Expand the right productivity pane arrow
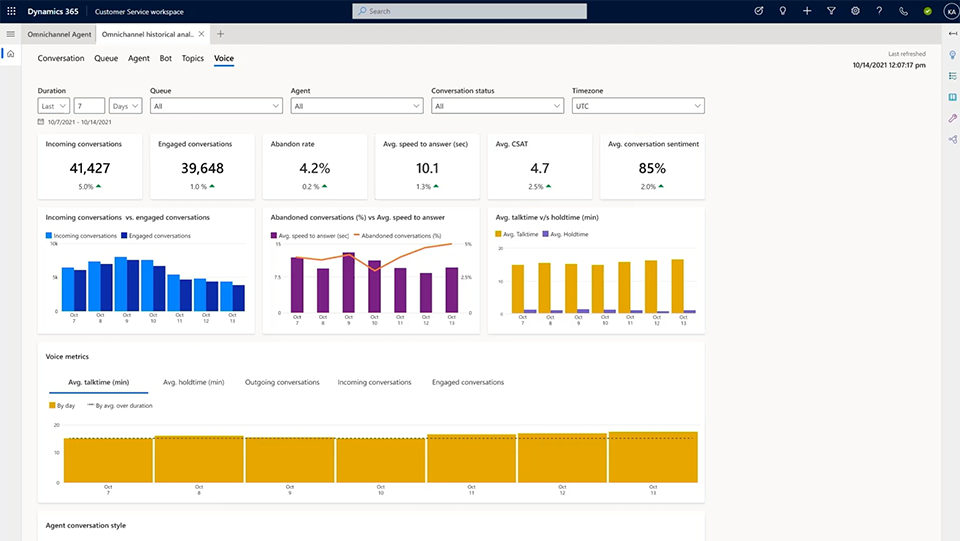The width and height of the screenshot is (960, 541). click(952, 34)
